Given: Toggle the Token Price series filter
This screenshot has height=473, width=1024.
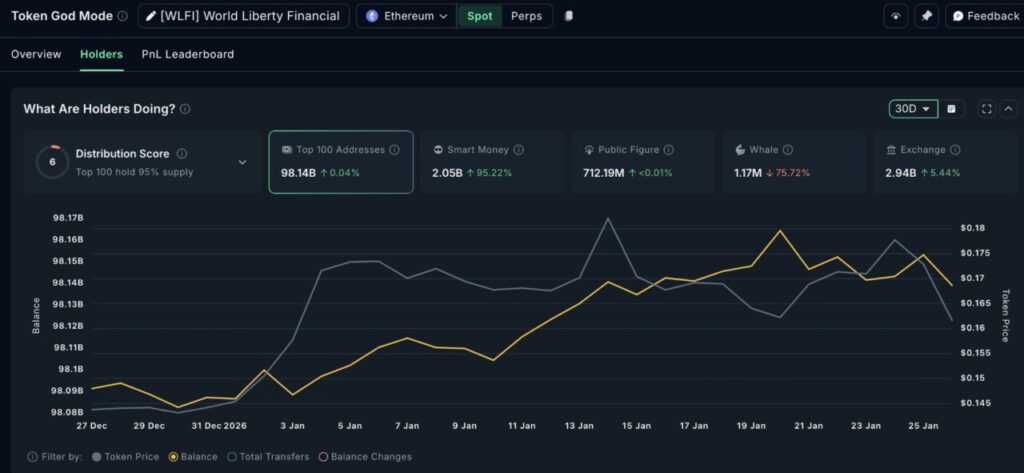Looking at the screenshot, I should tap(124, 457).
